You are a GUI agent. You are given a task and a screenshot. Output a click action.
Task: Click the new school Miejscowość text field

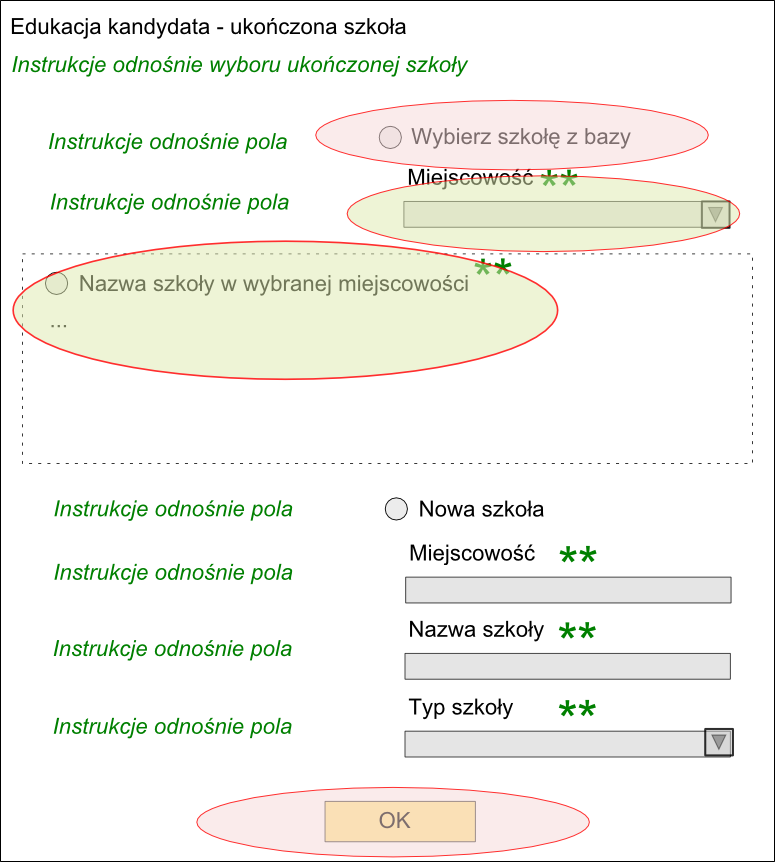tap(568, 590)
